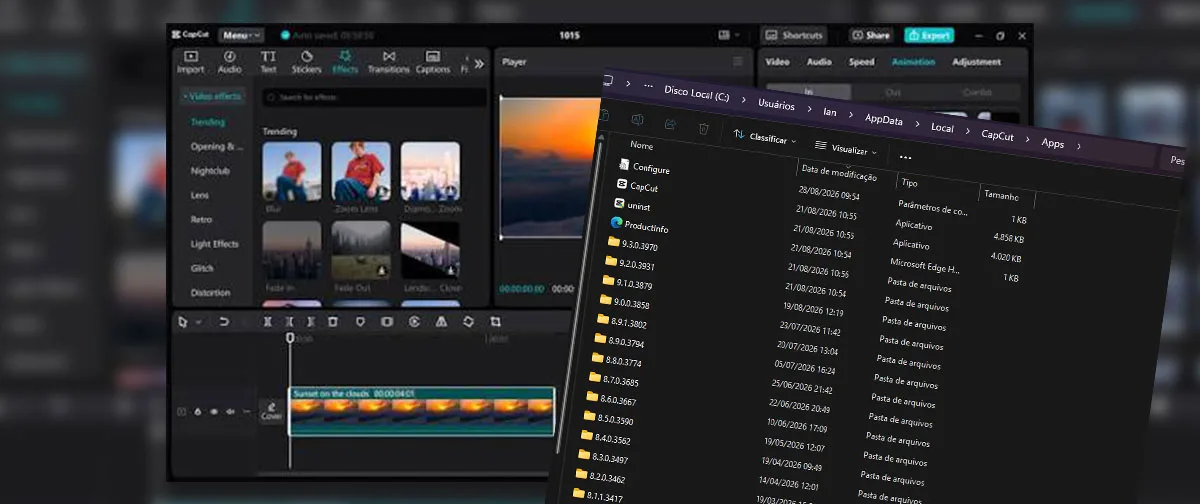1200x504 pixels.
Task: Open the layout switcher dropdown in title bar
Action: tap(728, 35)
